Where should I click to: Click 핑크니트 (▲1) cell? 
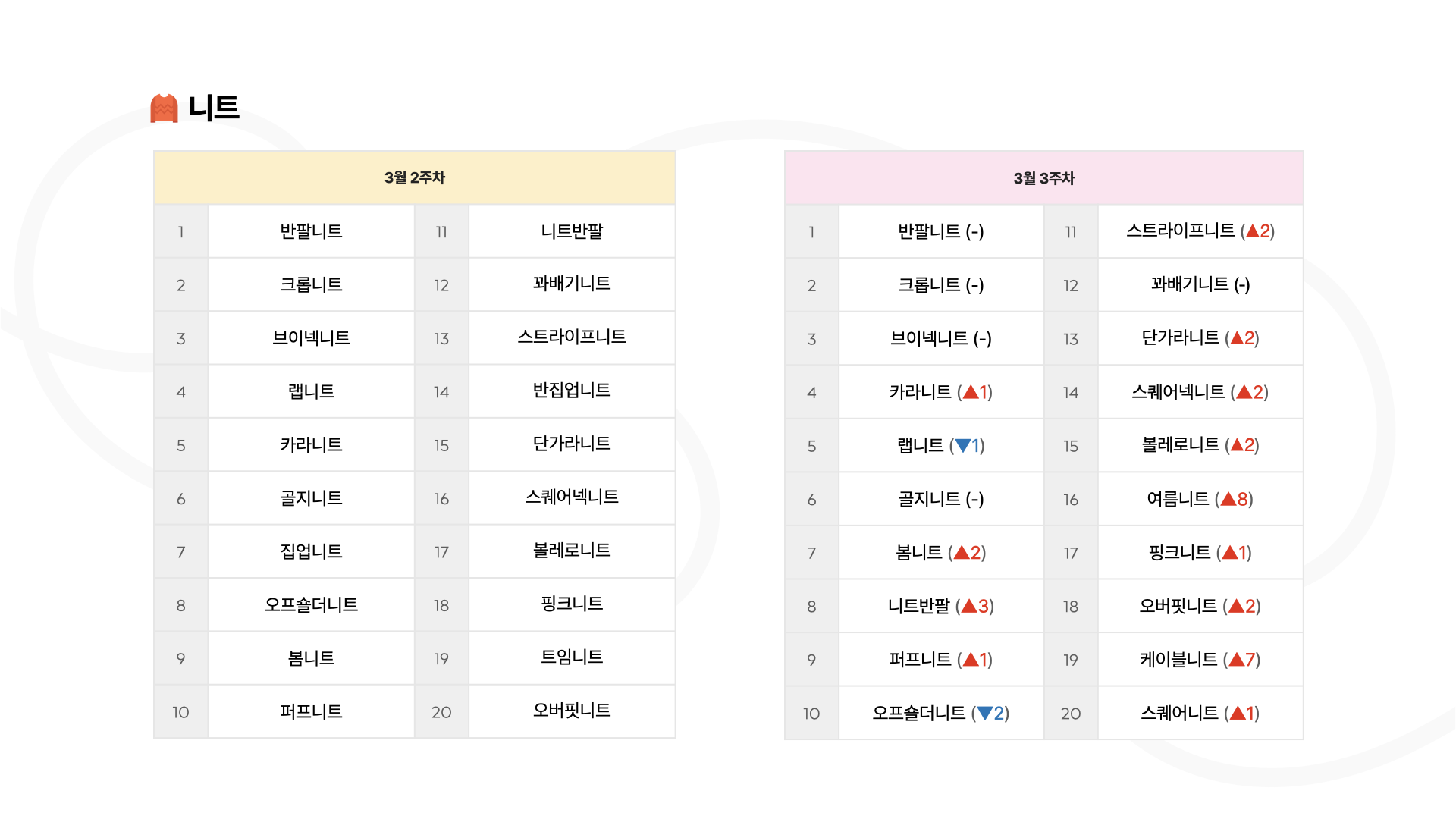pyautogui.click(x=1200, y=553)
